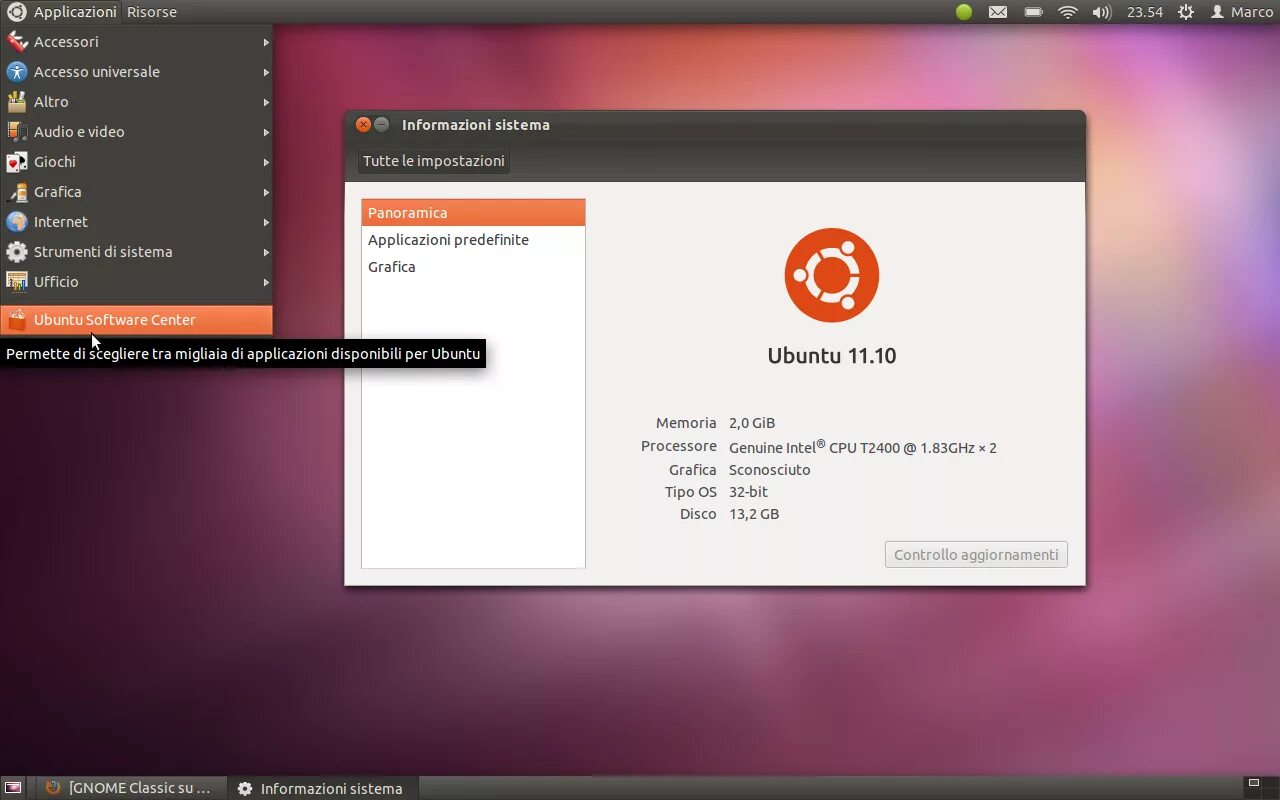The image size is (1280, 800).
Task: Switch to Informazioni sistema taskbar button
Action: [321, 788]
